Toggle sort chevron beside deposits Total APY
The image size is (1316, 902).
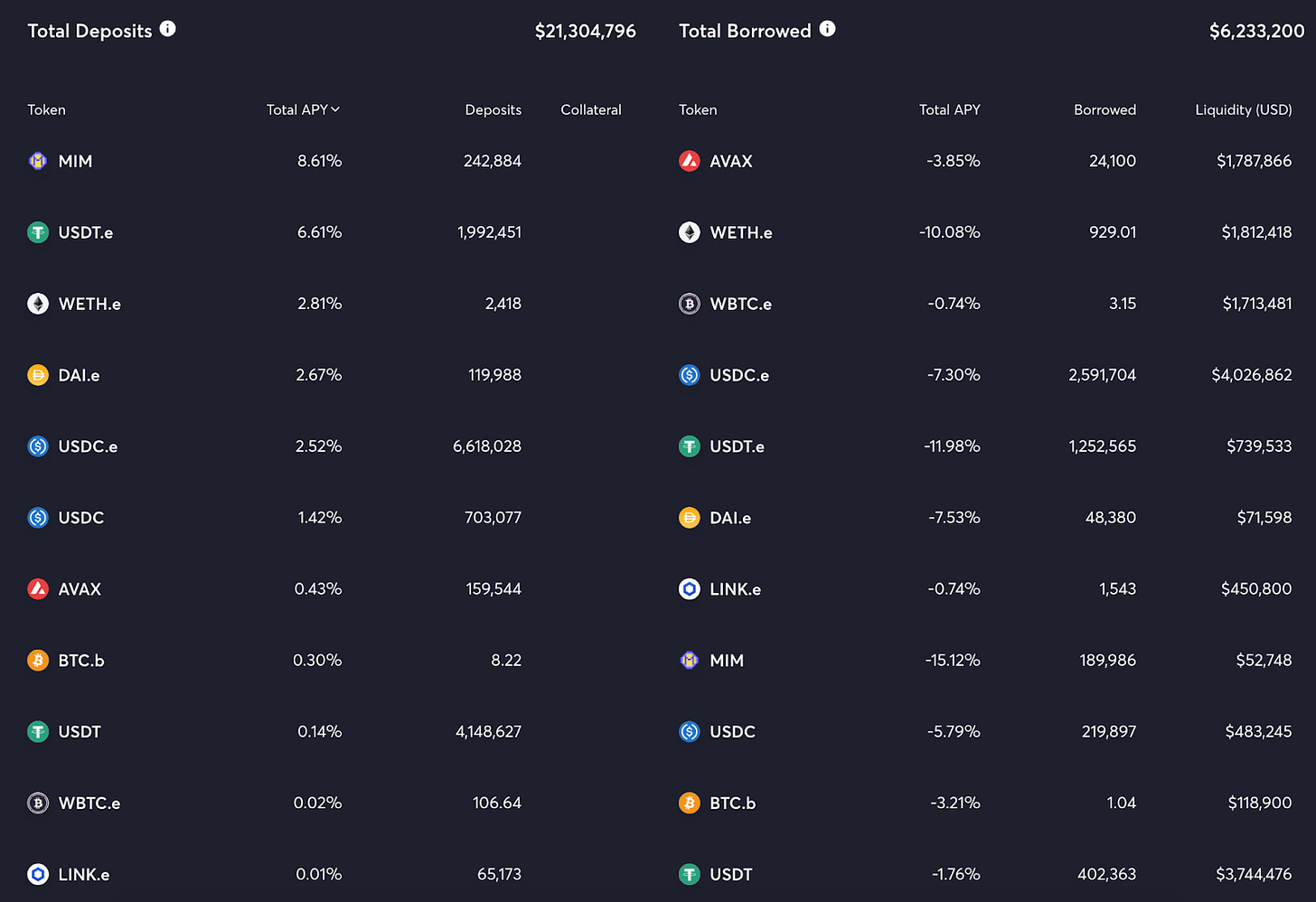(x=335, y=109)
